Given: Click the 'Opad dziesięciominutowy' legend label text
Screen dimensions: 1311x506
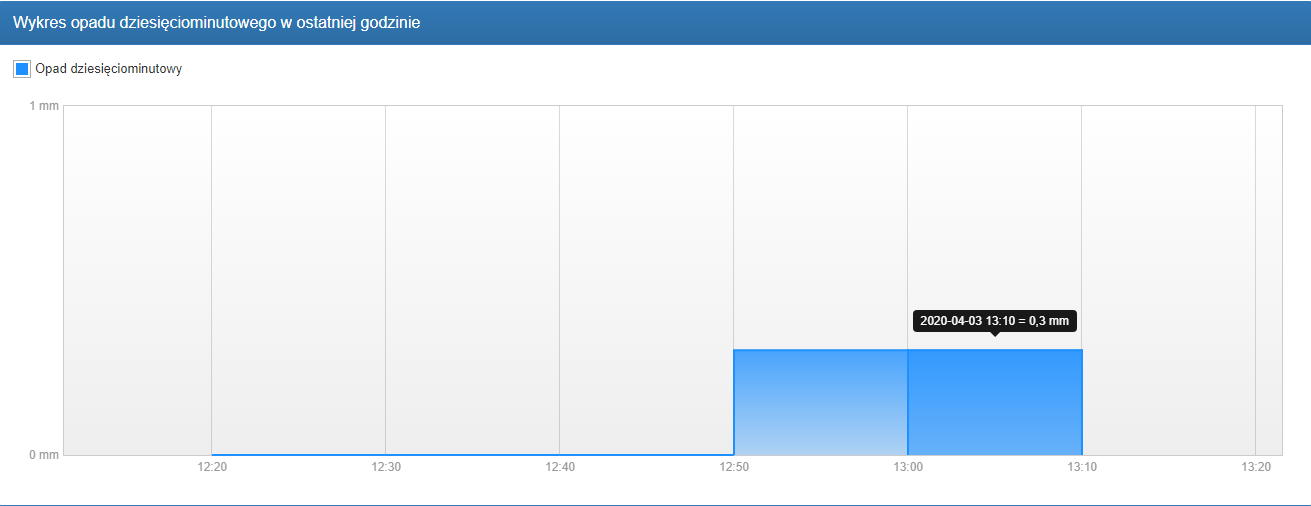Looking at the screenshot, I should (x=108, y=69).
